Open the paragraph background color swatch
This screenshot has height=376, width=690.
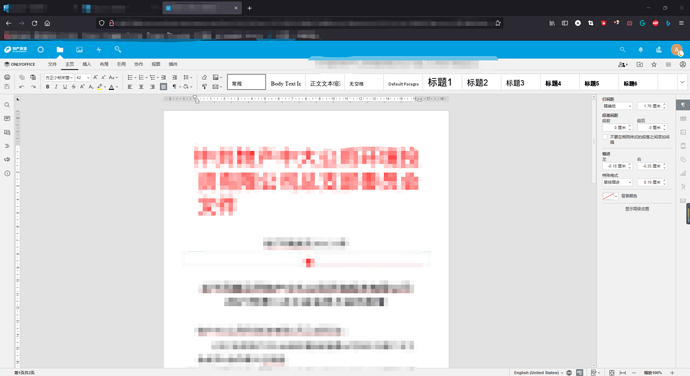point(610,196)
